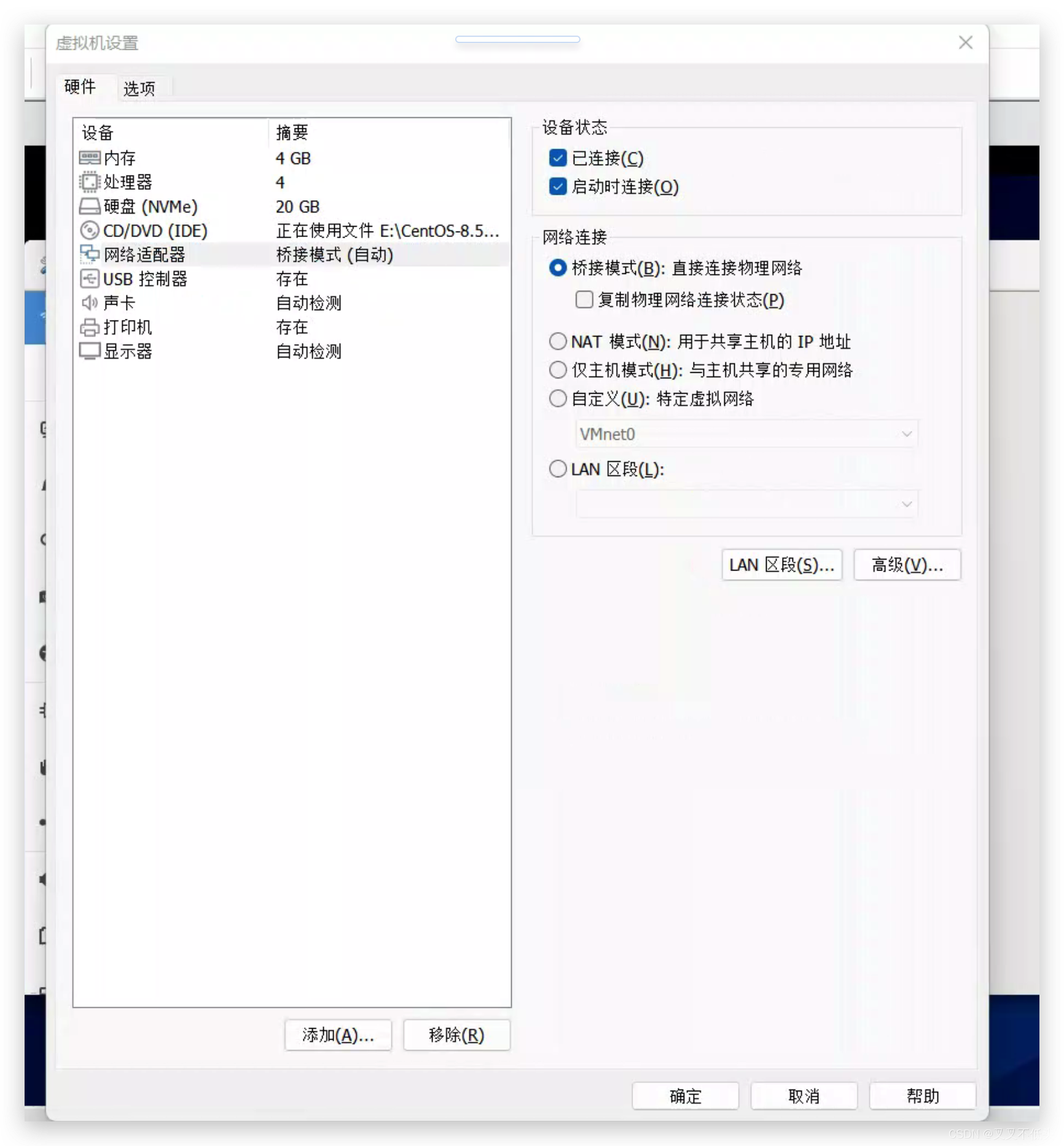Screen dimensions: 1064x1146
Task: Click the printer (打印机) icon
Action: coord(90,327)
